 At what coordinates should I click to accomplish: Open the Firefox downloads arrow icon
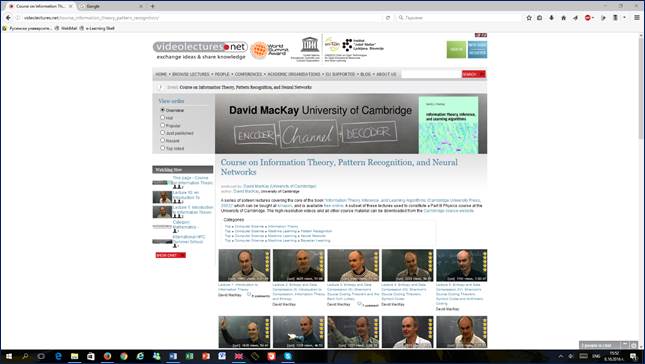[552, 18]
